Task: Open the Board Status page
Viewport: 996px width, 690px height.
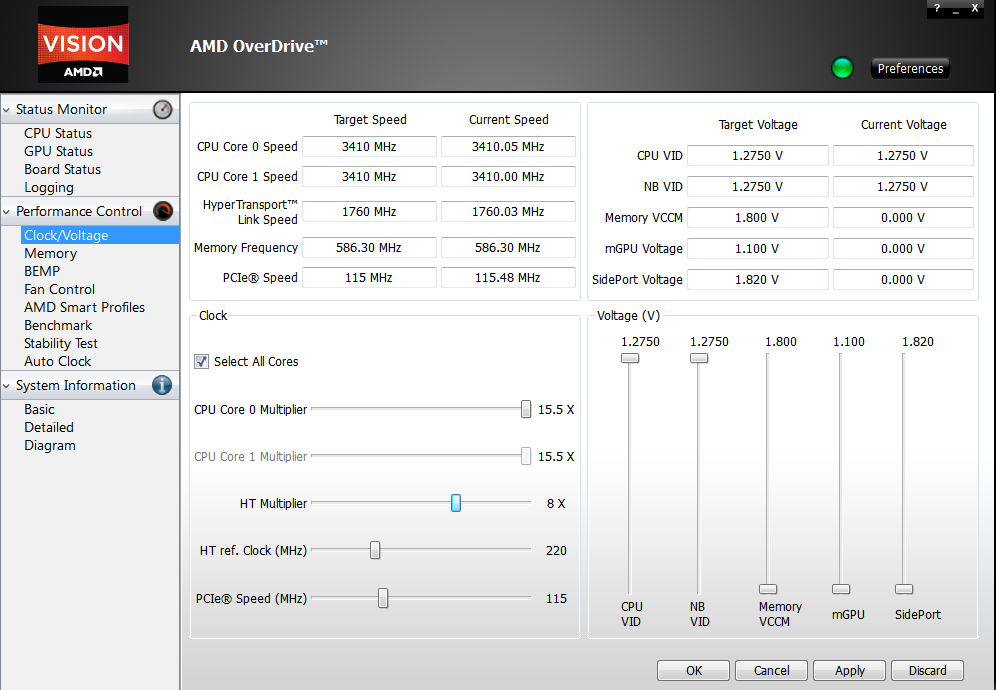Action: (62, 170)
